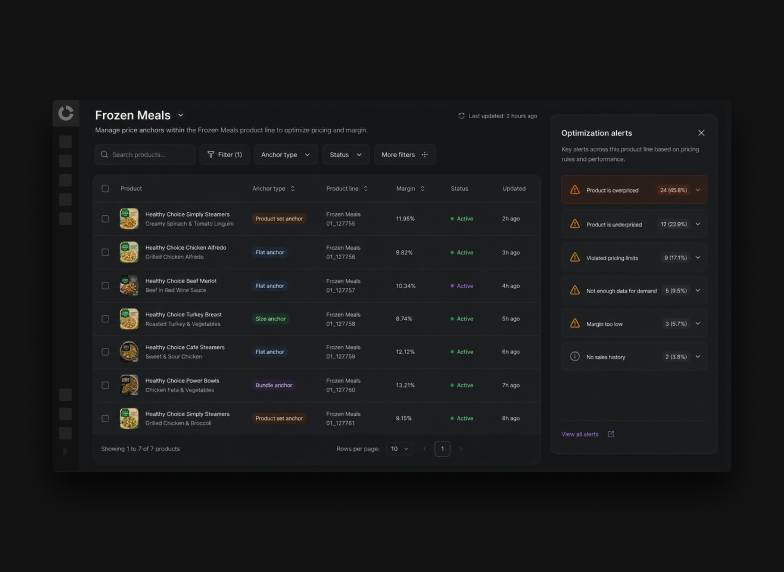Click the external link icon beside View all alerts
This screenshot has height=572, width=784.
610,434
